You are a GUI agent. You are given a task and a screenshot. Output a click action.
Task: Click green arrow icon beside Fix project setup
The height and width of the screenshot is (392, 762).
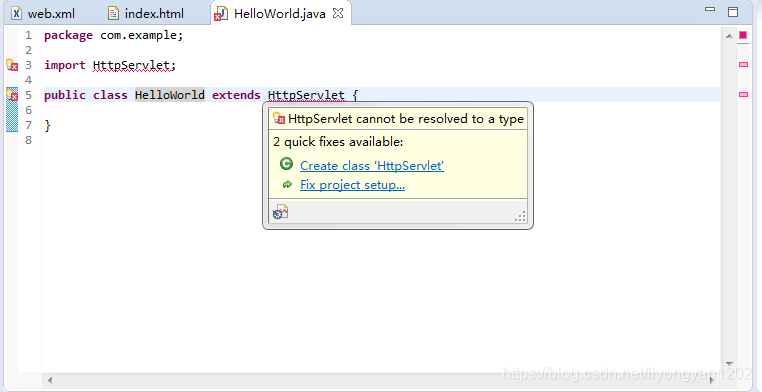click(x=287, y=185)
